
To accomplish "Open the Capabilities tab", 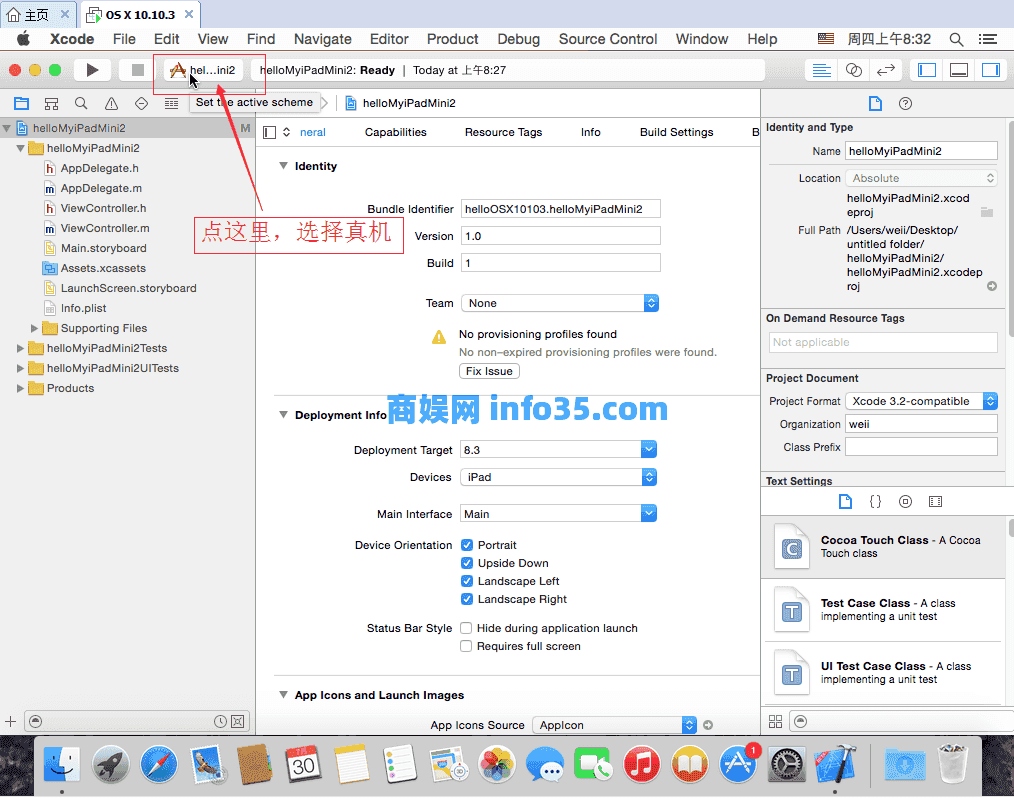I will [396, 133].
